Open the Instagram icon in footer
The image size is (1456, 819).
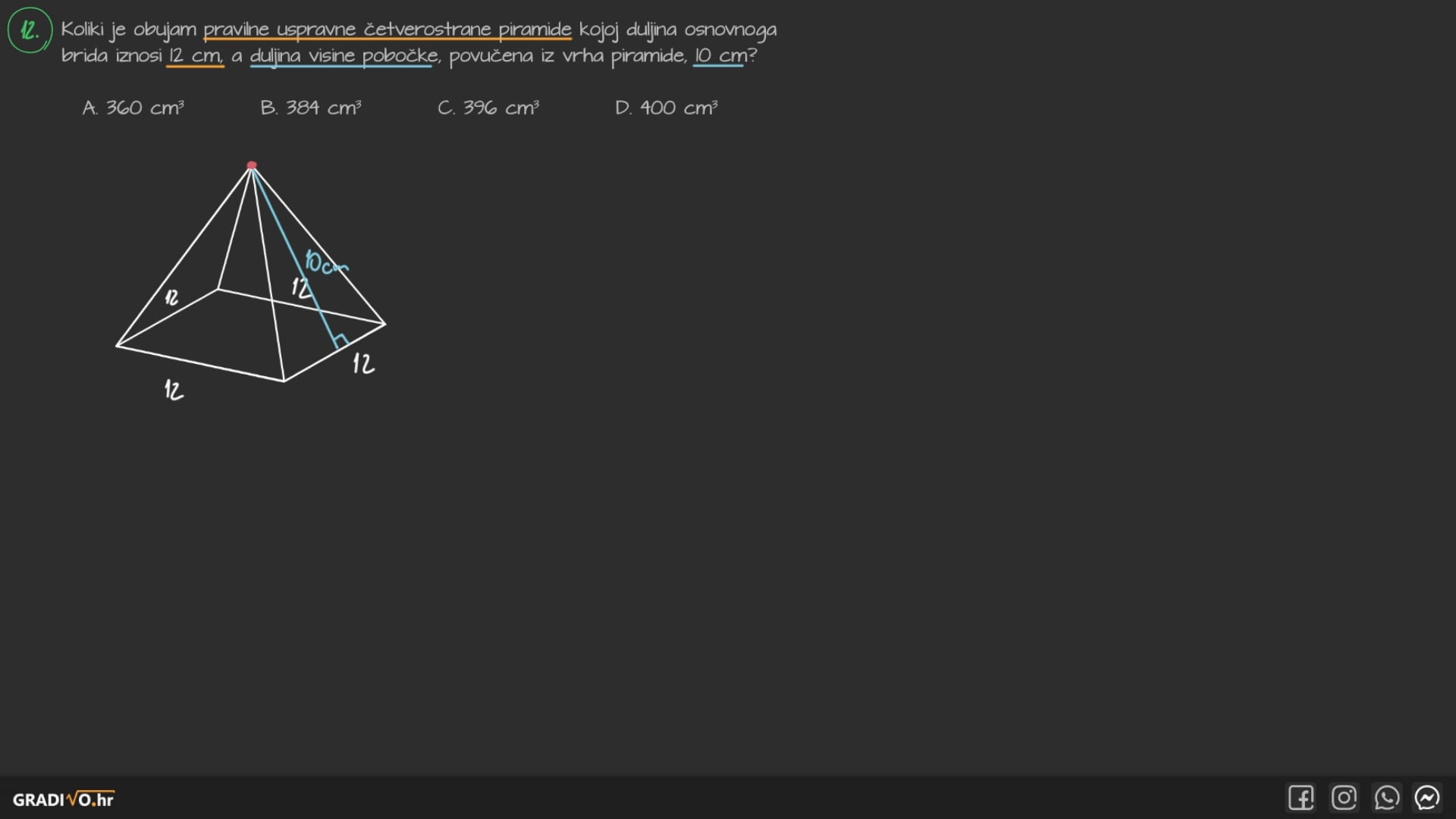coord(1344,798)
